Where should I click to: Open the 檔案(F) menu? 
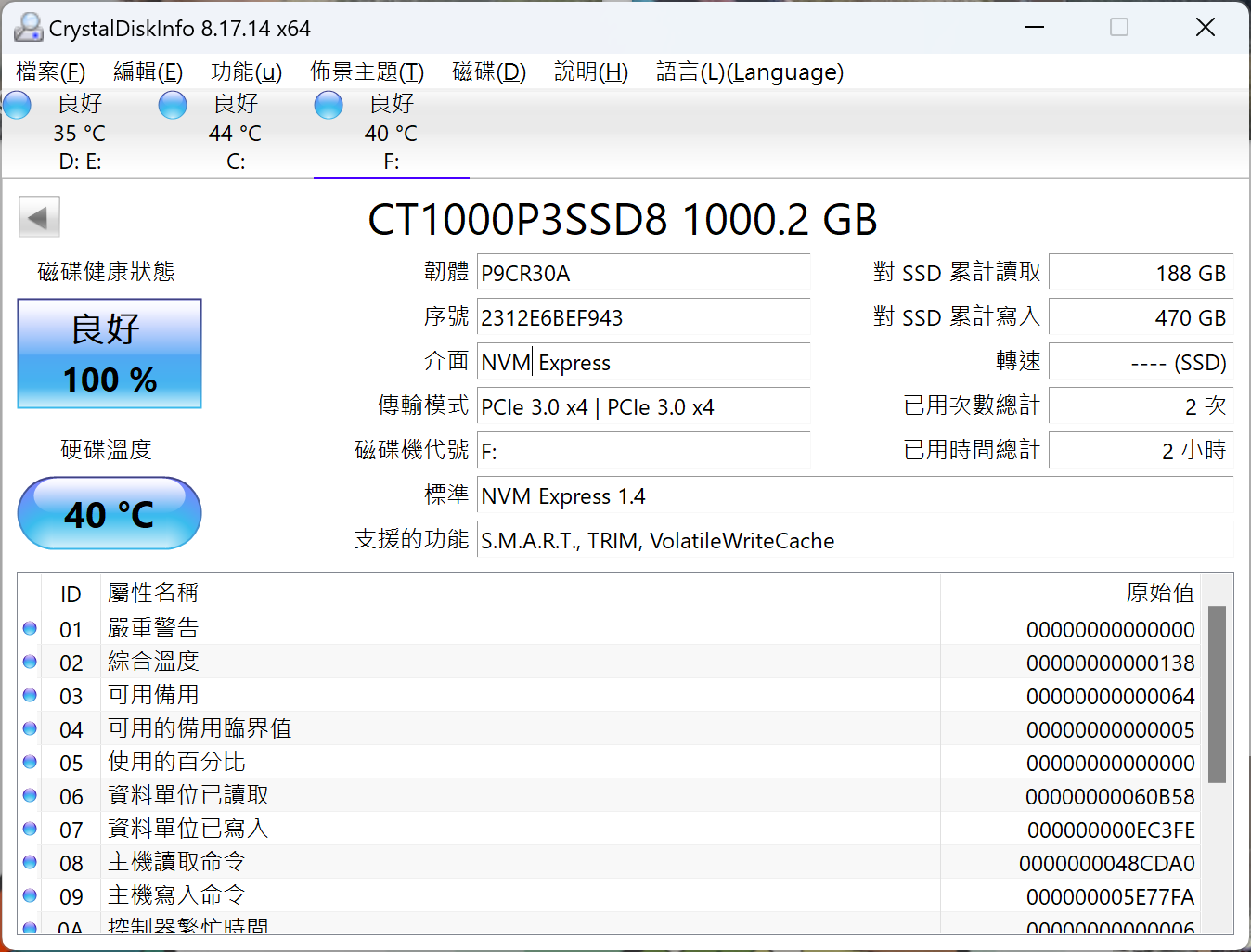coord(51,72)
